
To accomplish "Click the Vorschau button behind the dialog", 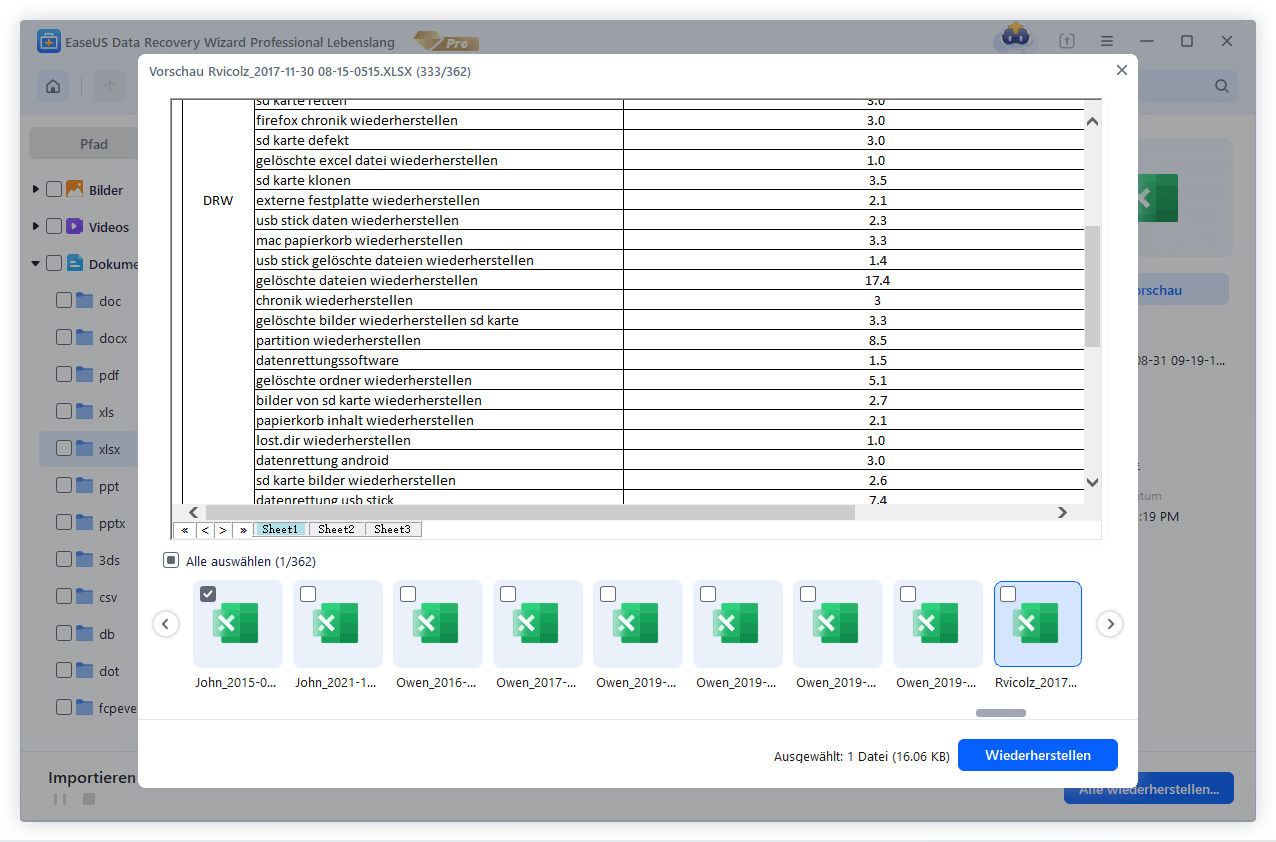I will 1181,290.
